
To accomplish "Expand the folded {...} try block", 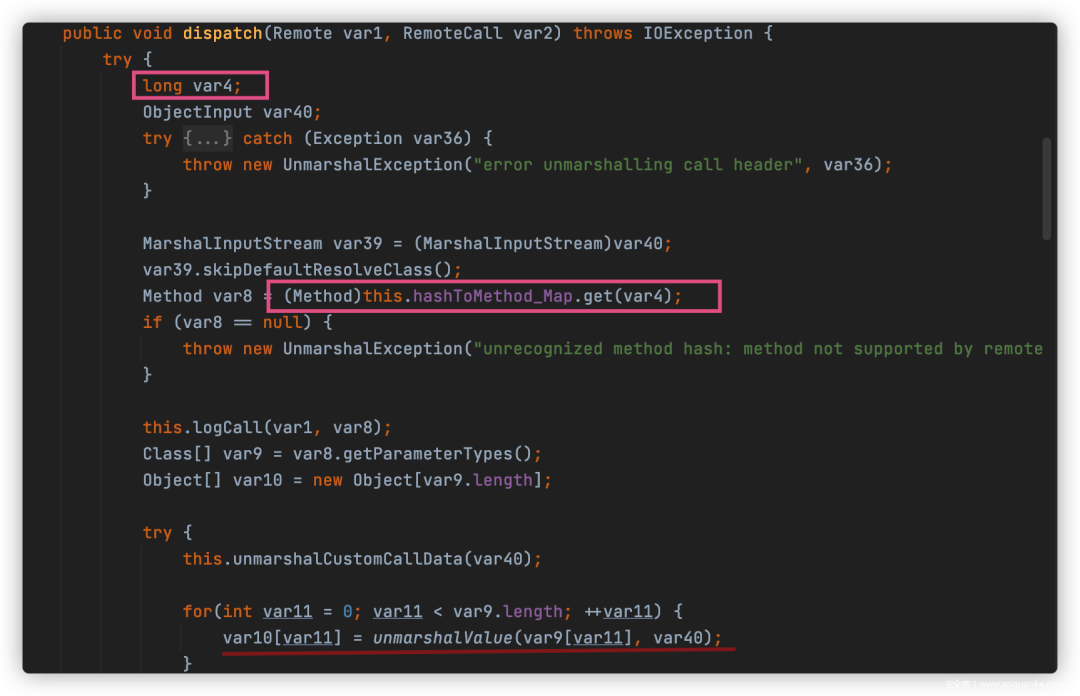I will (x=208, y=138).
